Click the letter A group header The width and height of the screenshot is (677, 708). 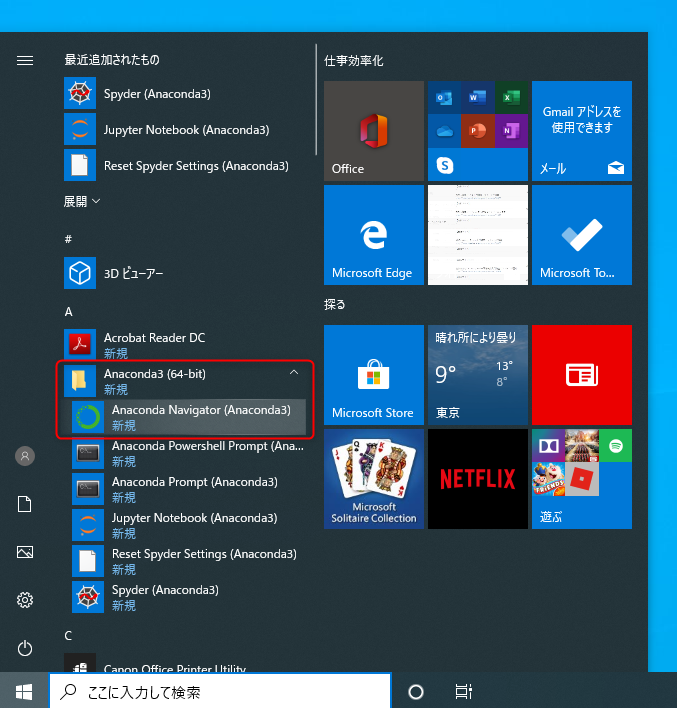coord(68,311)
